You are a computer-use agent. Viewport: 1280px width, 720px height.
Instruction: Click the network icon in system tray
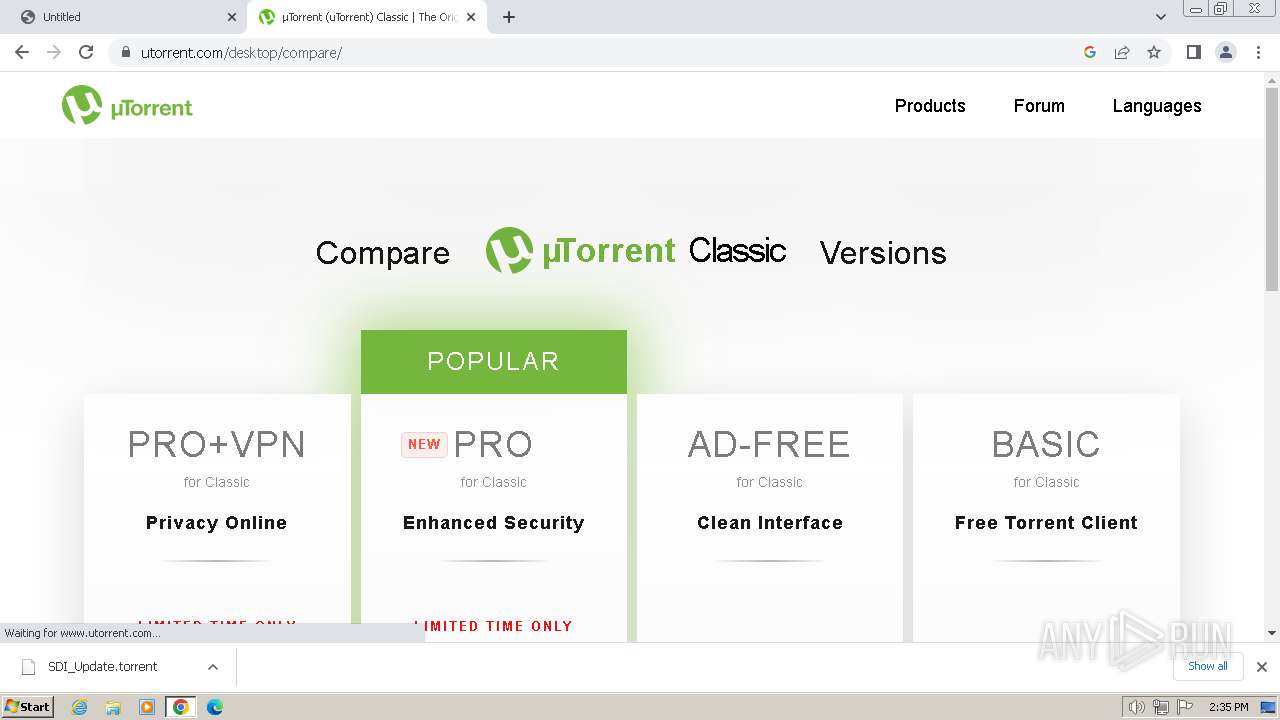click(1161, 707)
